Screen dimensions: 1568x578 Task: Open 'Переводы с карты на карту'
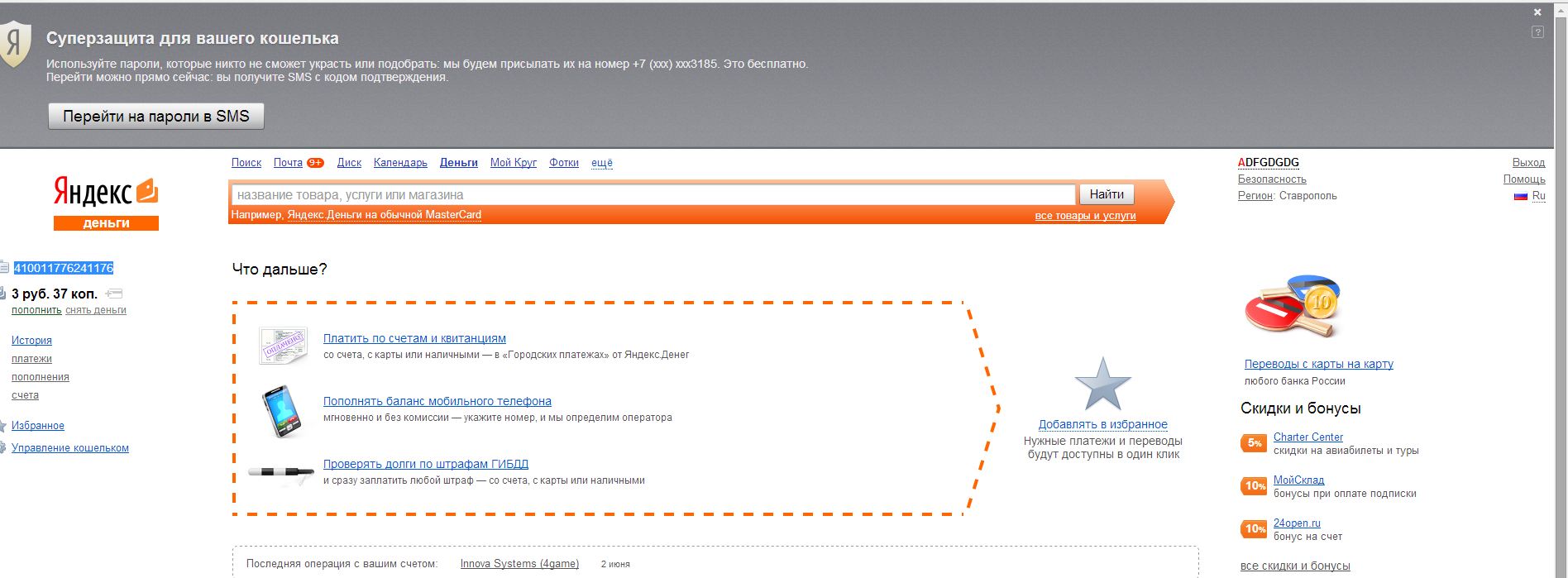click(1319, 364)
